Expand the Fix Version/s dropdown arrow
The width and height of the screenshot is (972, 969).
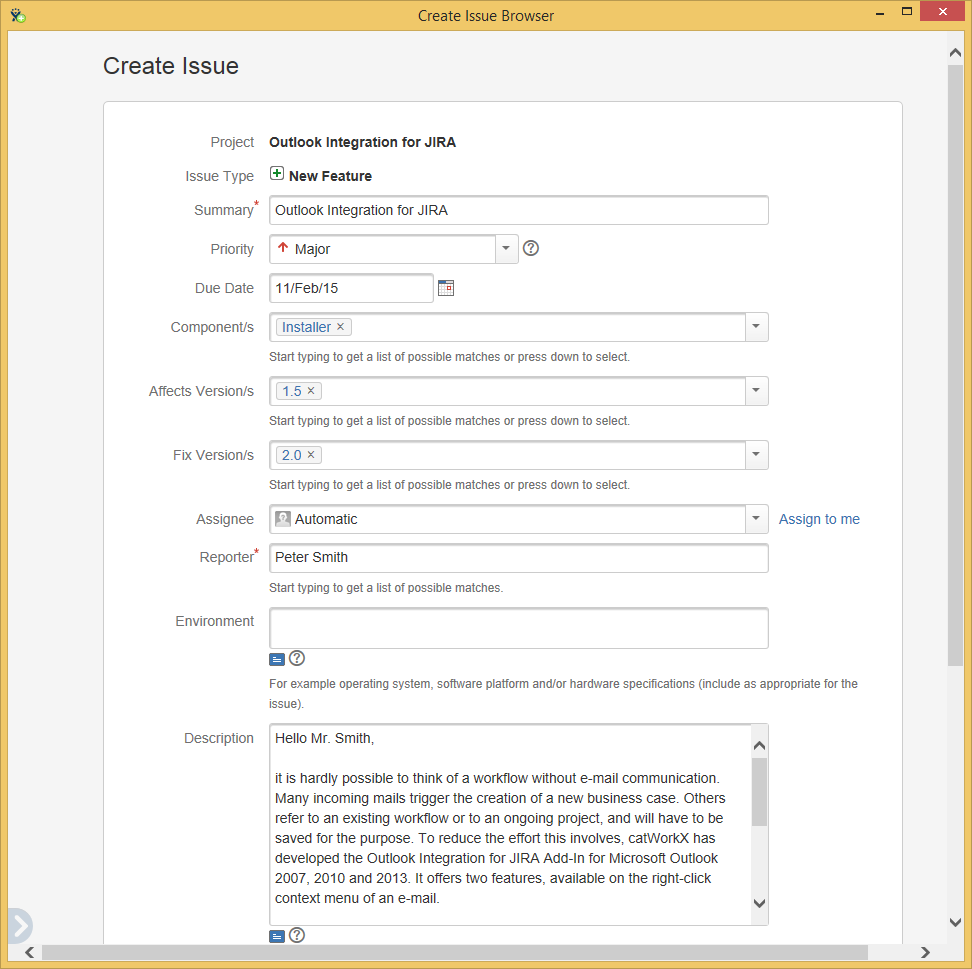pyautogui.click(x=756, y=455)
